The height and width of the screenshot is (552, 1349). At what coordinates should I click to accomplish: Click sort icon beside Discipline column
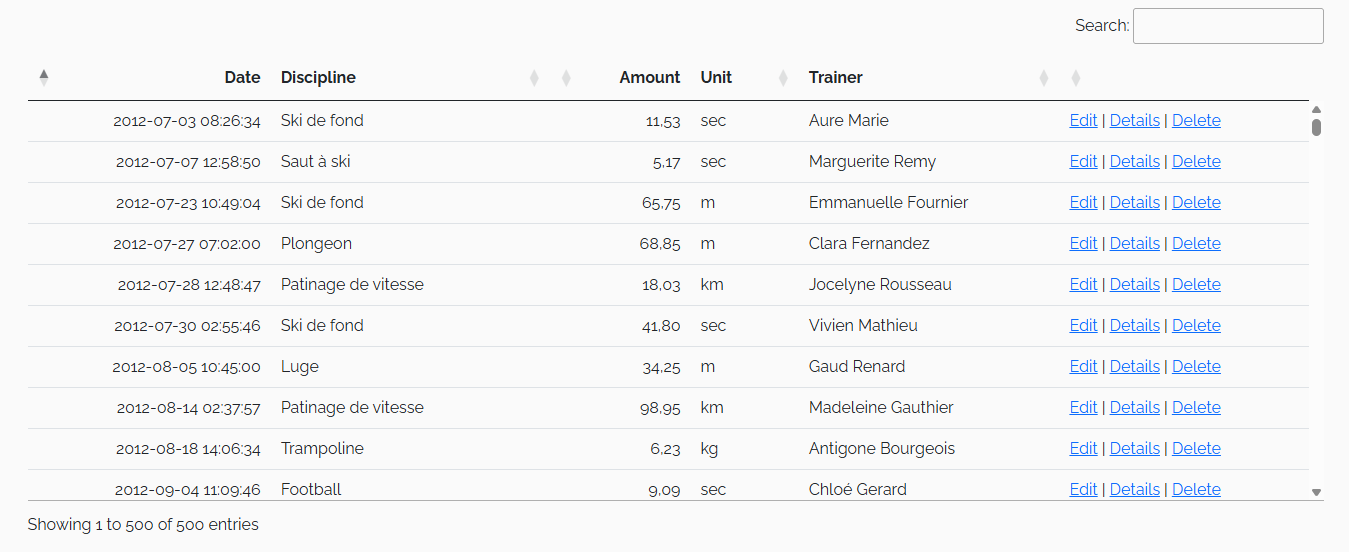pyautogui.click(x=534, y=77)
